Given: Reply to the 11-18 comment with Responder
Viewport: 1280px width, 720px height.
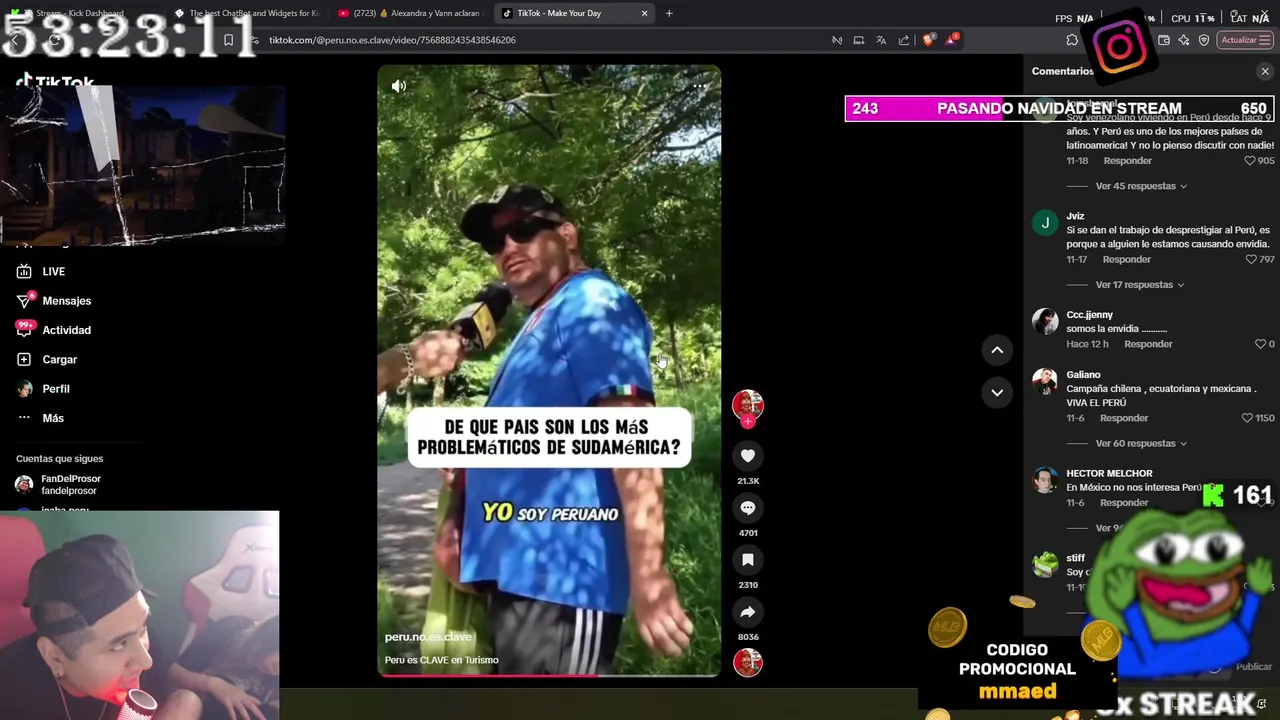Looking at the screenshot, I should coord(1127,161).
